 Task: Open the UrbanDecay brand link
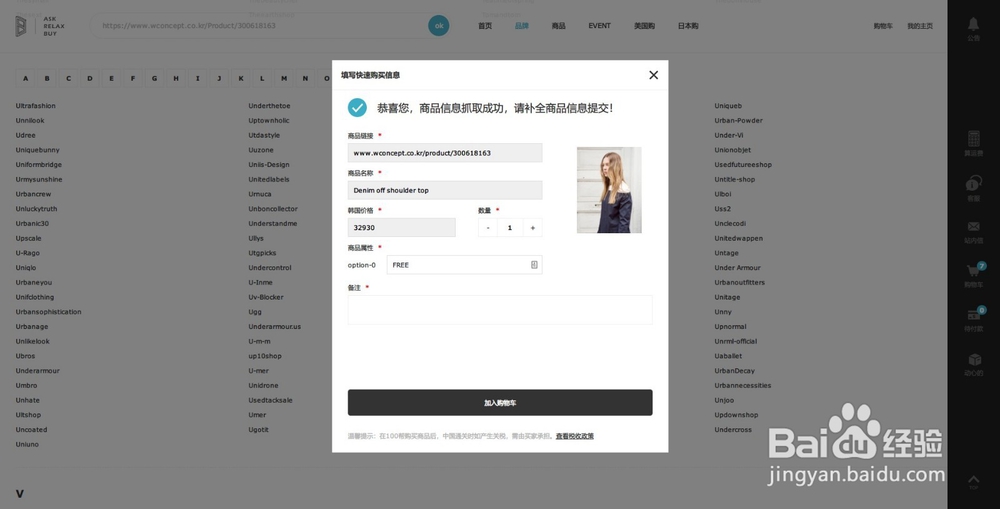(734, 371)
